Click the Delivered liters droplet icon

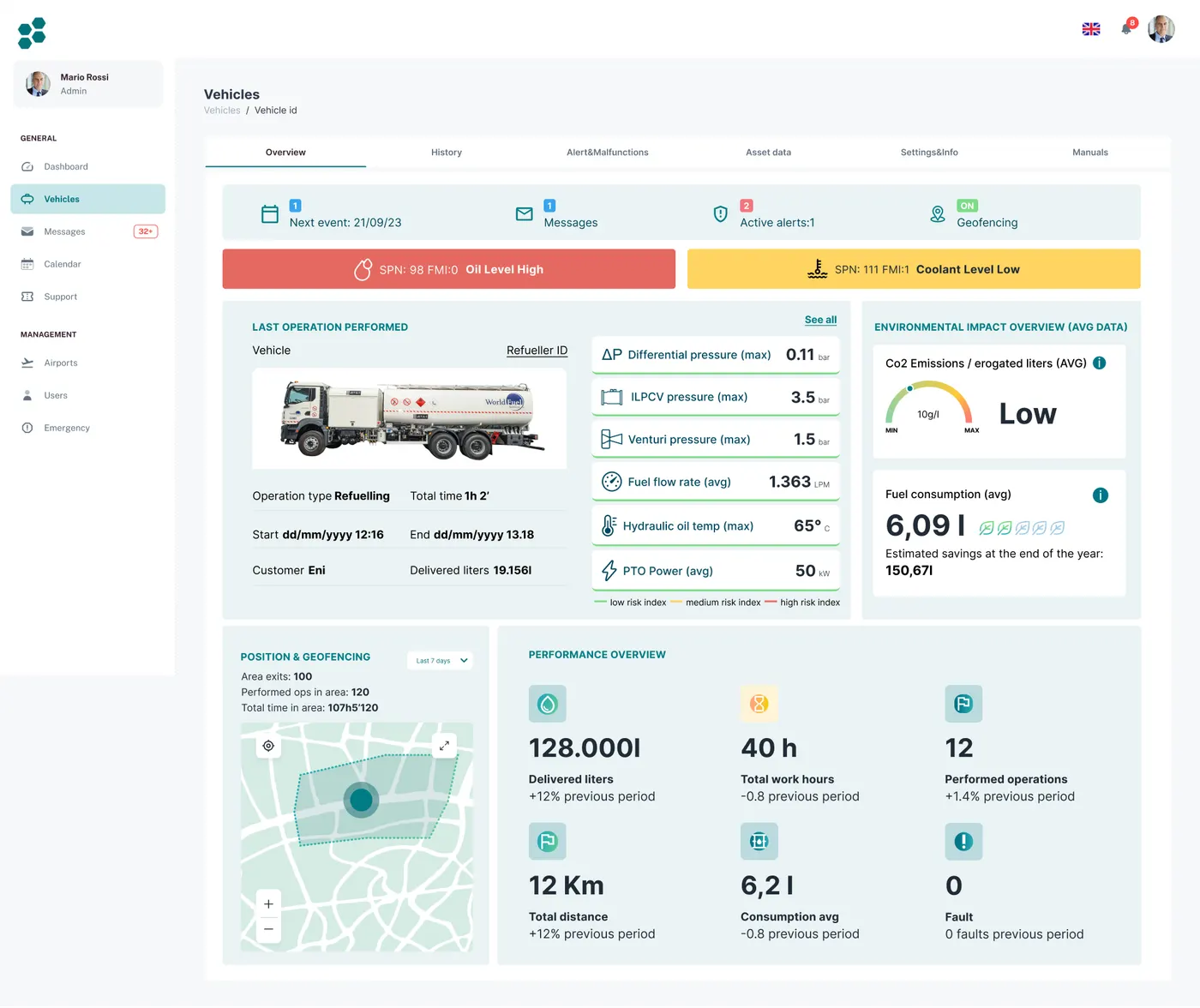click(548, 704)
